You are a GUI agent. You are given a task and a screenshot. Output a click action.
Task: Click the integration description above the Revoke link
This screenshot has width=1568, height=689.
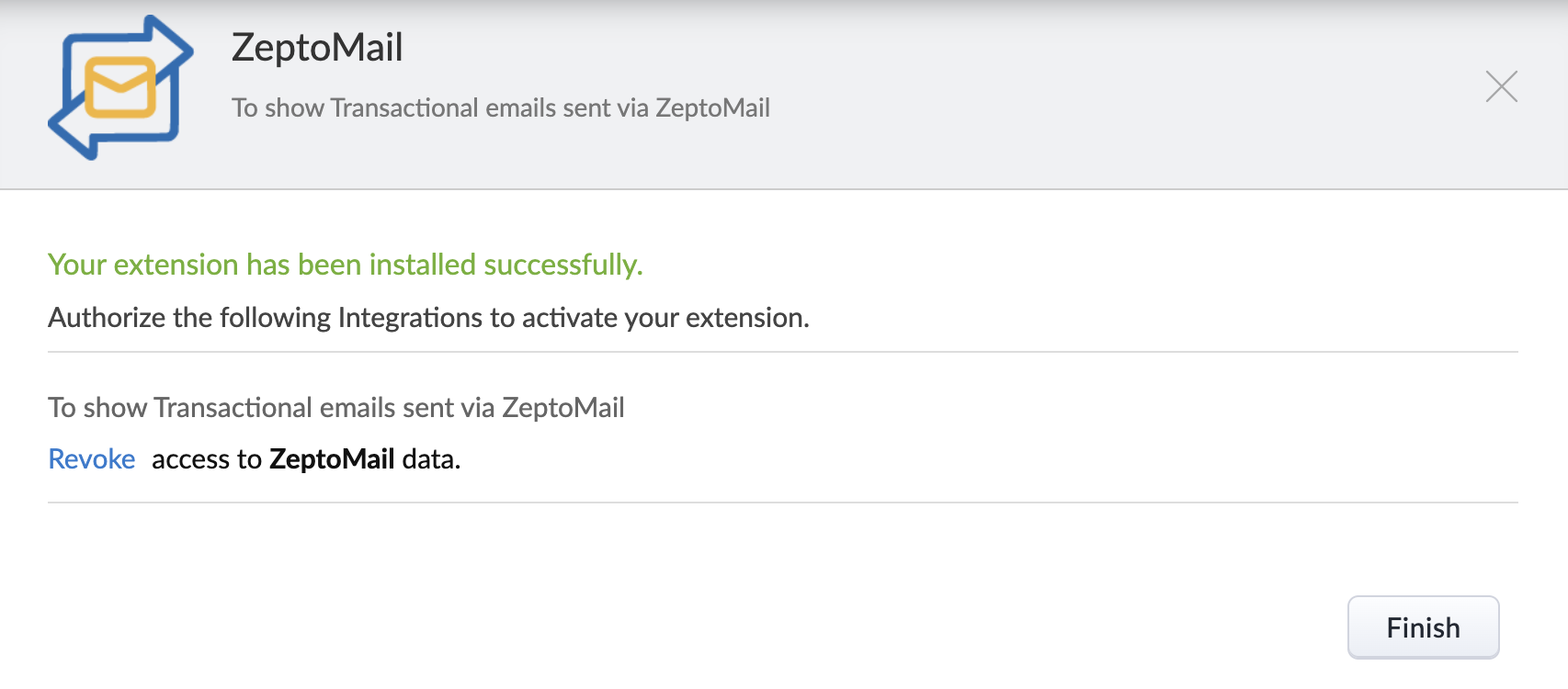point(336,407)
